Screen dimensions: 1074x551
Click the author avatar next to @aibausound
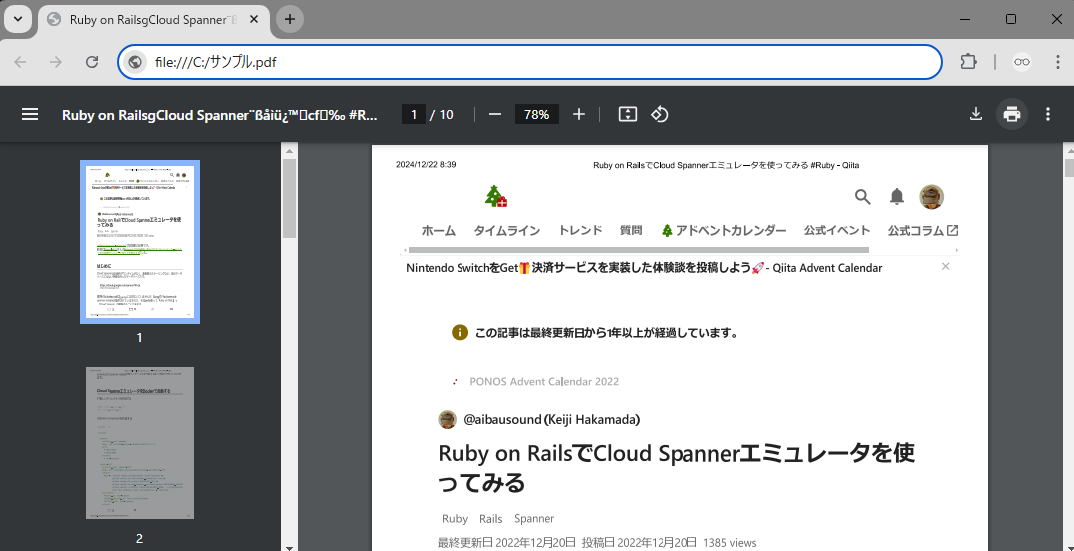point(447,419)
